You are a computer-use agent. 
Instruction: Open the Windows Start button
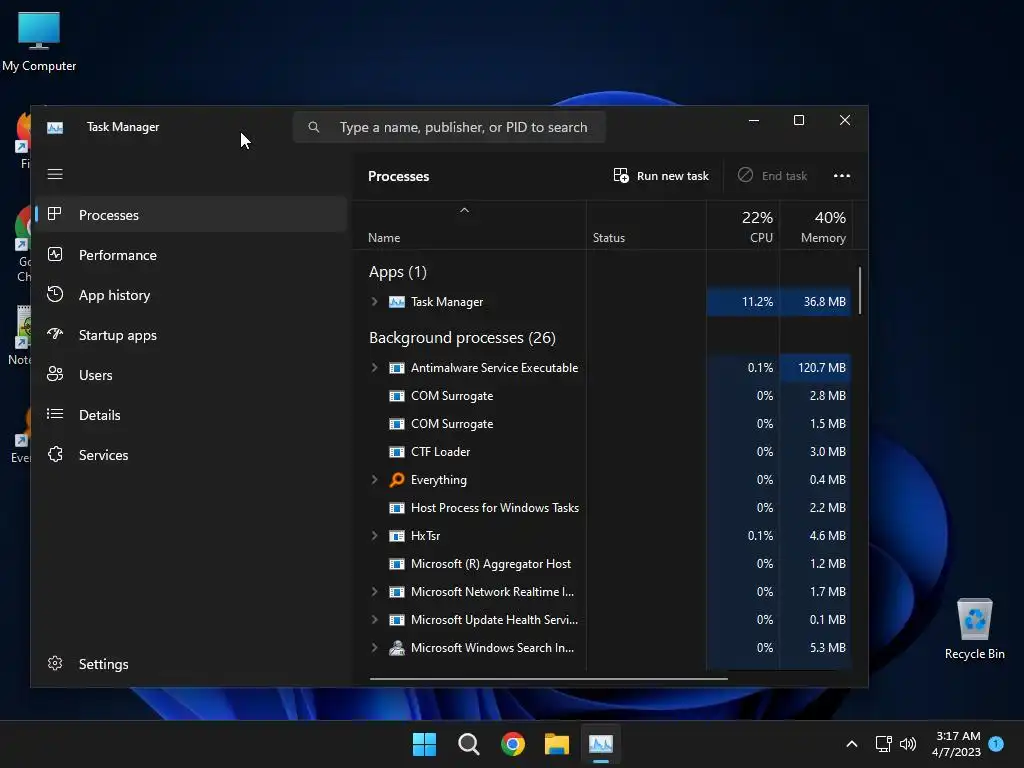424,744
